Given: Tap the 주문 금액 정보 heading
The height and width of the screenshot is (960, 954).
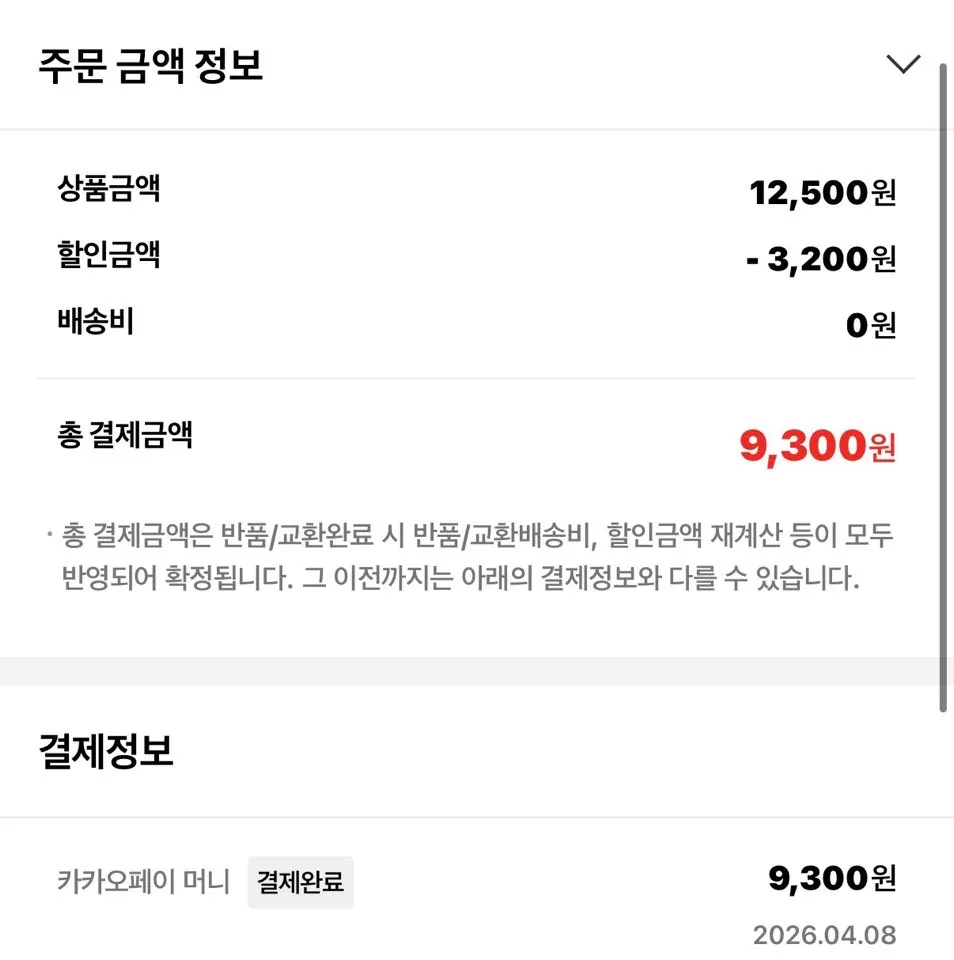Looking at the screenshot, I should point(150,65).
